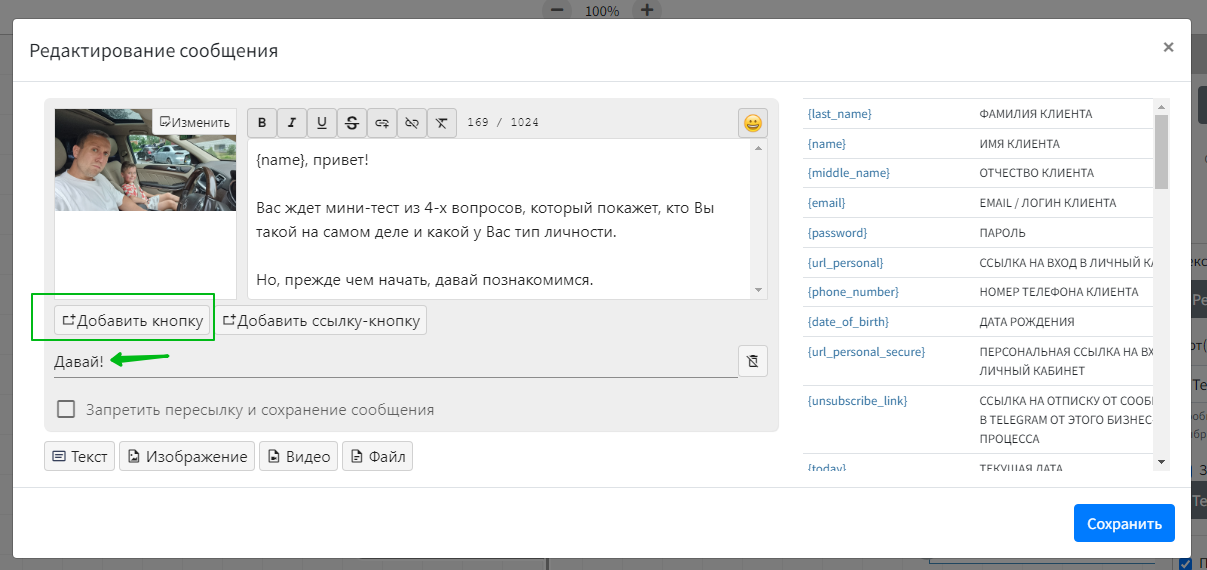Add an 'Изображение' block

click(x=187, y=456)
